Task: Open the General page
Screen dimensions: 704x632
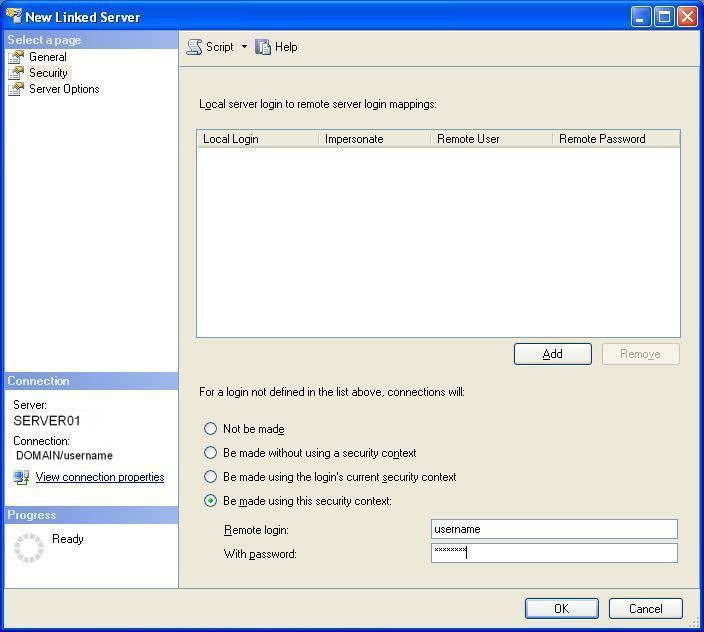Action: coord(48,57)
